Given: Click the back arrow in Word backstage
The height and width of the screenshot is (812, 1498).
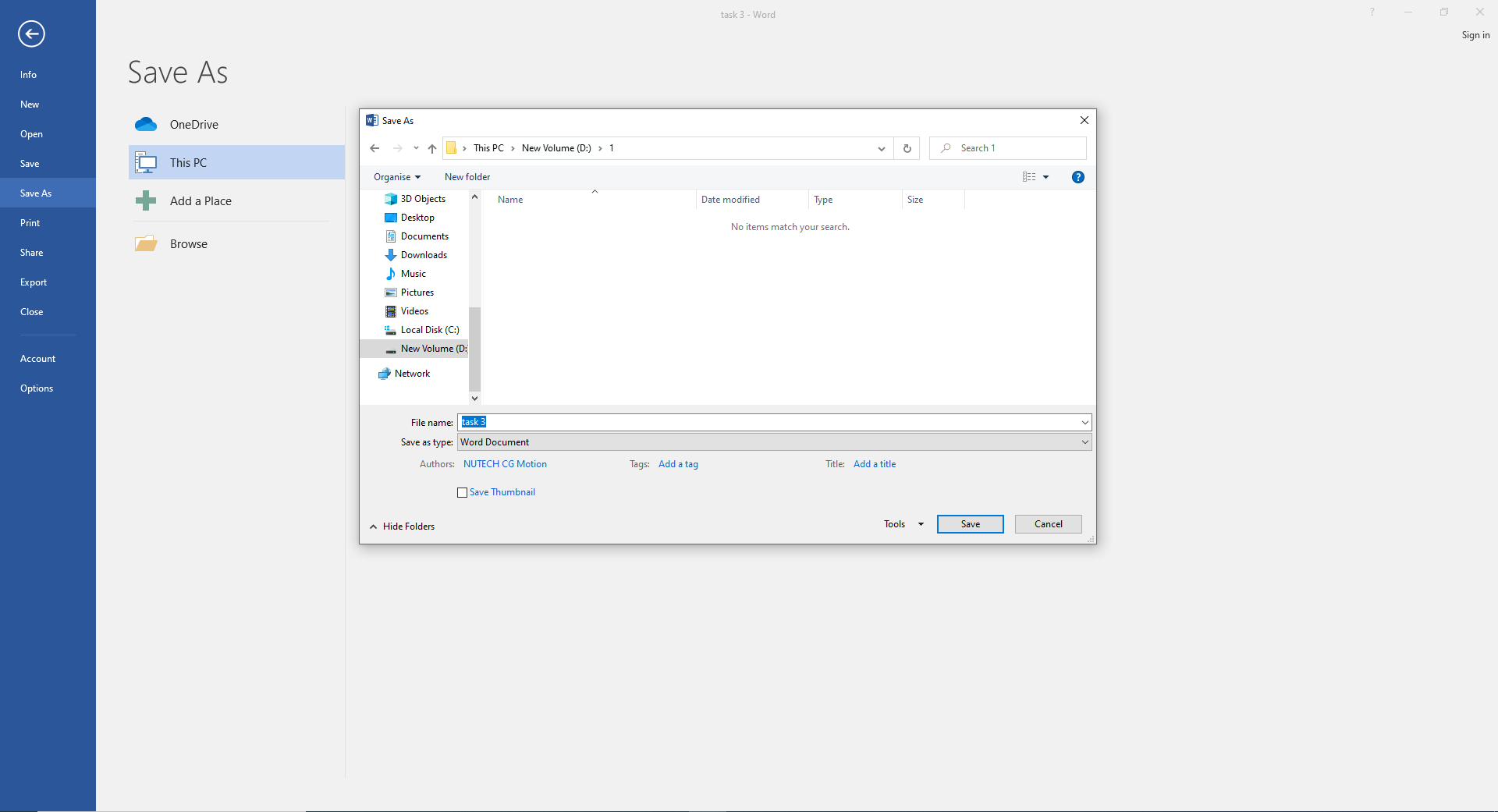Looking at the screenshot, I should 31,34.
